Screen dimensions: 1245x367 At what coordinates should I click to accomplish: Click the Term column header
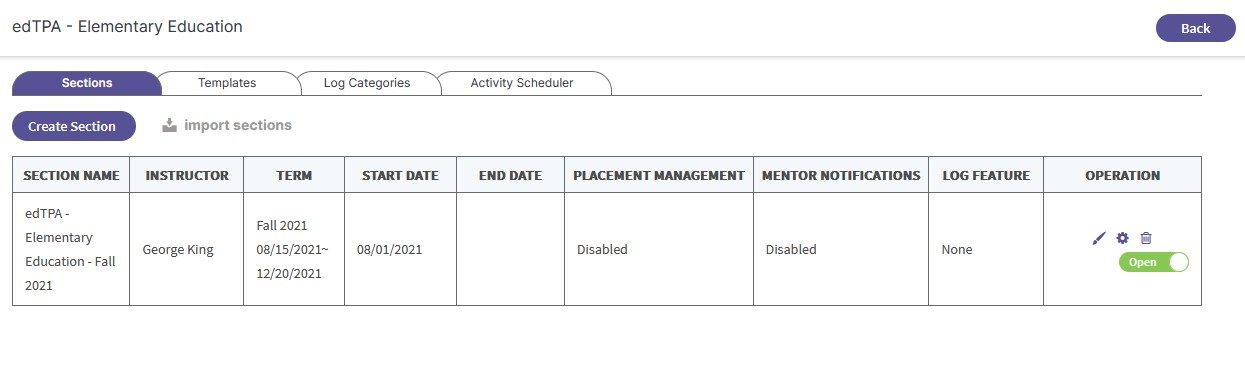pos(294,175)
